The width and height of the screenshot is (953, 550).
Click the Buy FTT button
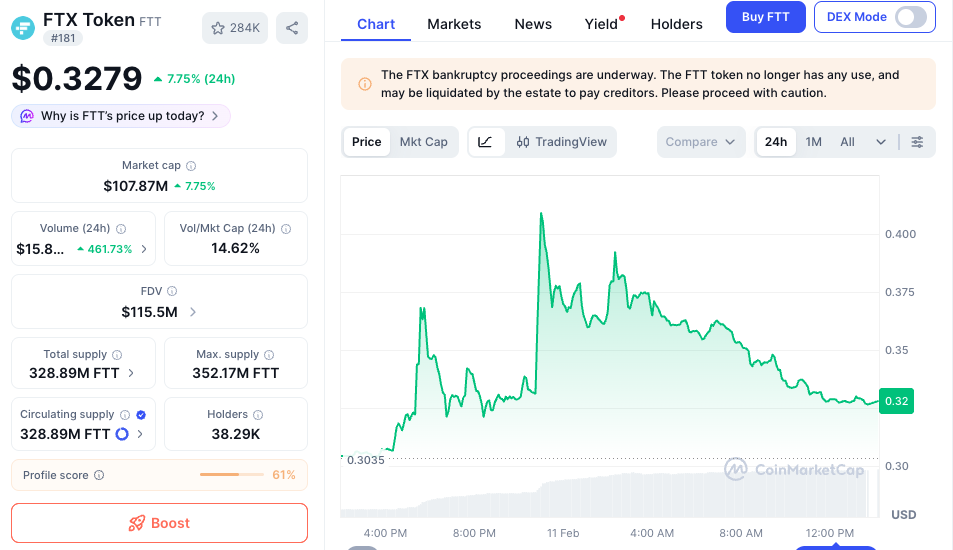pyautogui.click(x=765, y=17)
